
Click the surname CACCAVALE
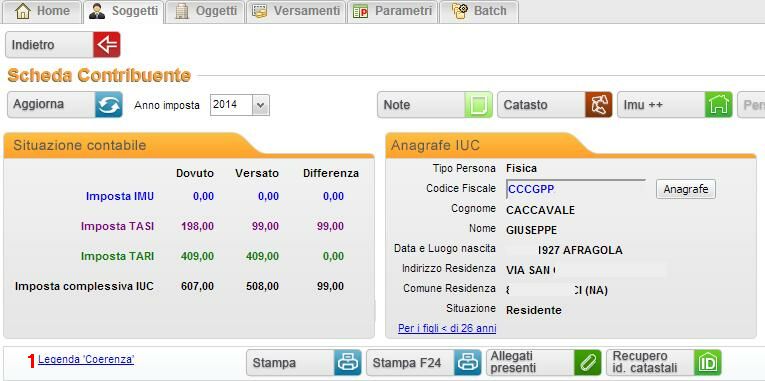point(541,210)
